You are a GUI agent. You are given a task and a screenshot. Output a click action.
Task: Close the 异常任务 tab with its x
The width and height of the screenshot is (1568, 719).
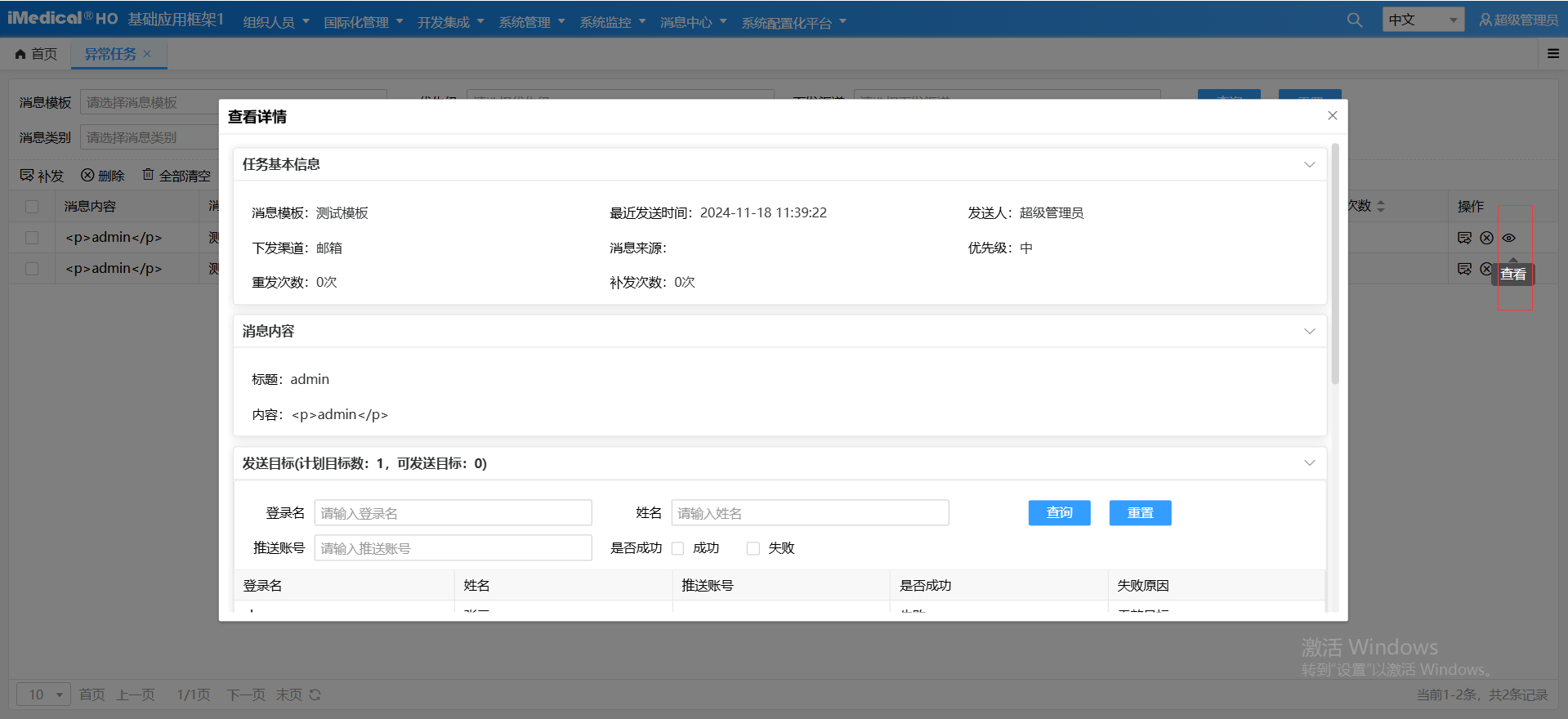coord(147,54)
